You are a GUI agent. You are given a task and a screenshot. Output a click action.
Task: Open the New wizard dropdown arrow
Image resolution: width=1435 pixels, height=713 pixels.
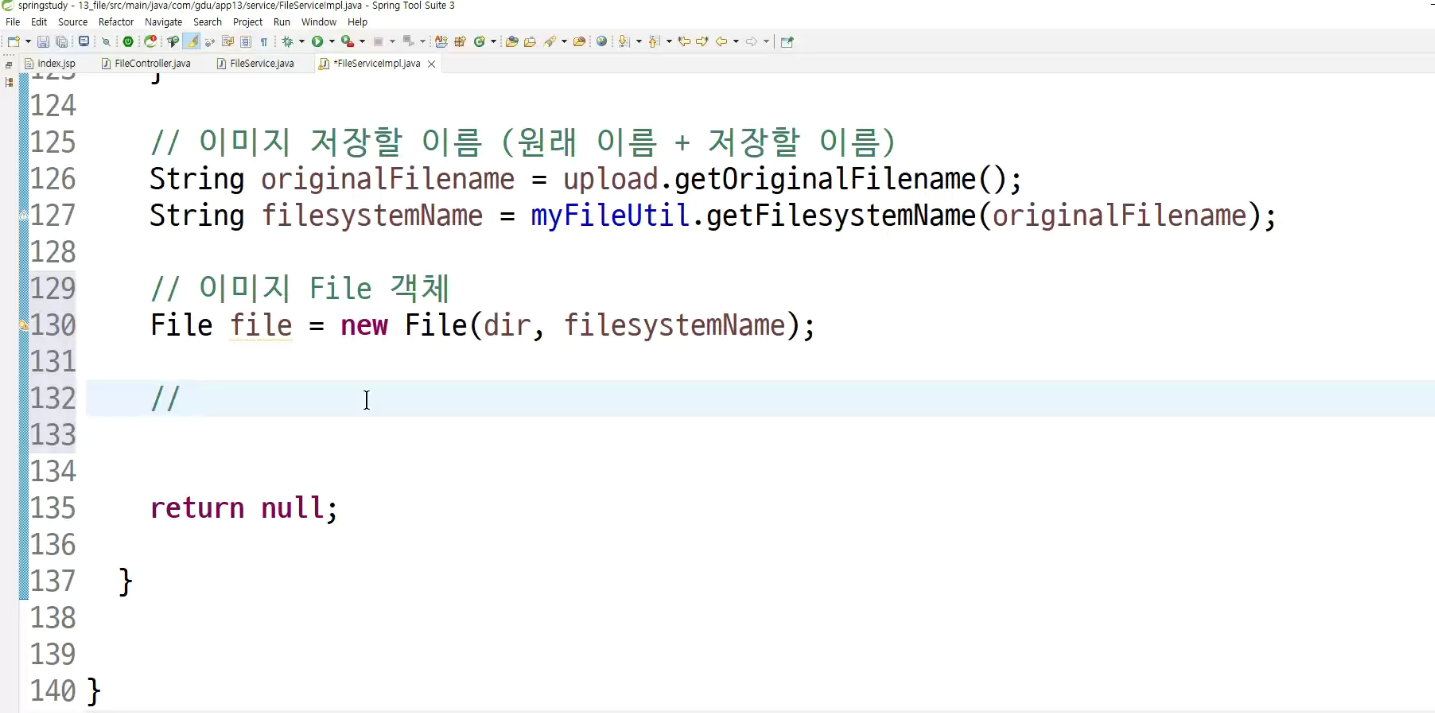pyautogui.click(x=28, y=41)
